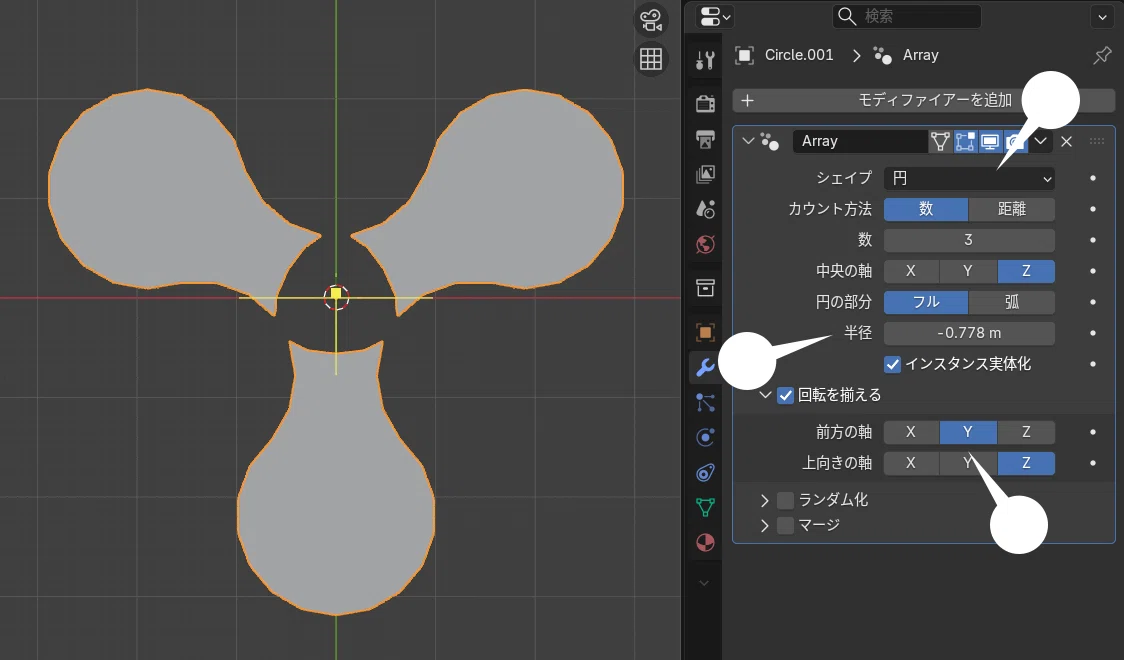Select 数 as count method
This screenshot has height=660, width=1124.
pyautogui.click(x=926, y=209)
